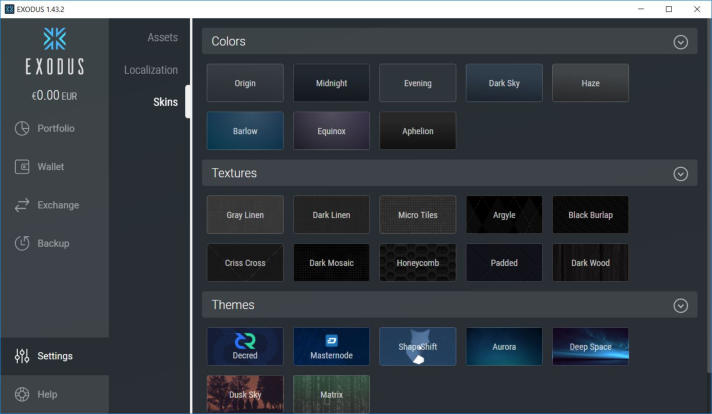This screenshot has height=414, width=712.
Task: Pick the Padded texture
Action: tap(504, 262)
